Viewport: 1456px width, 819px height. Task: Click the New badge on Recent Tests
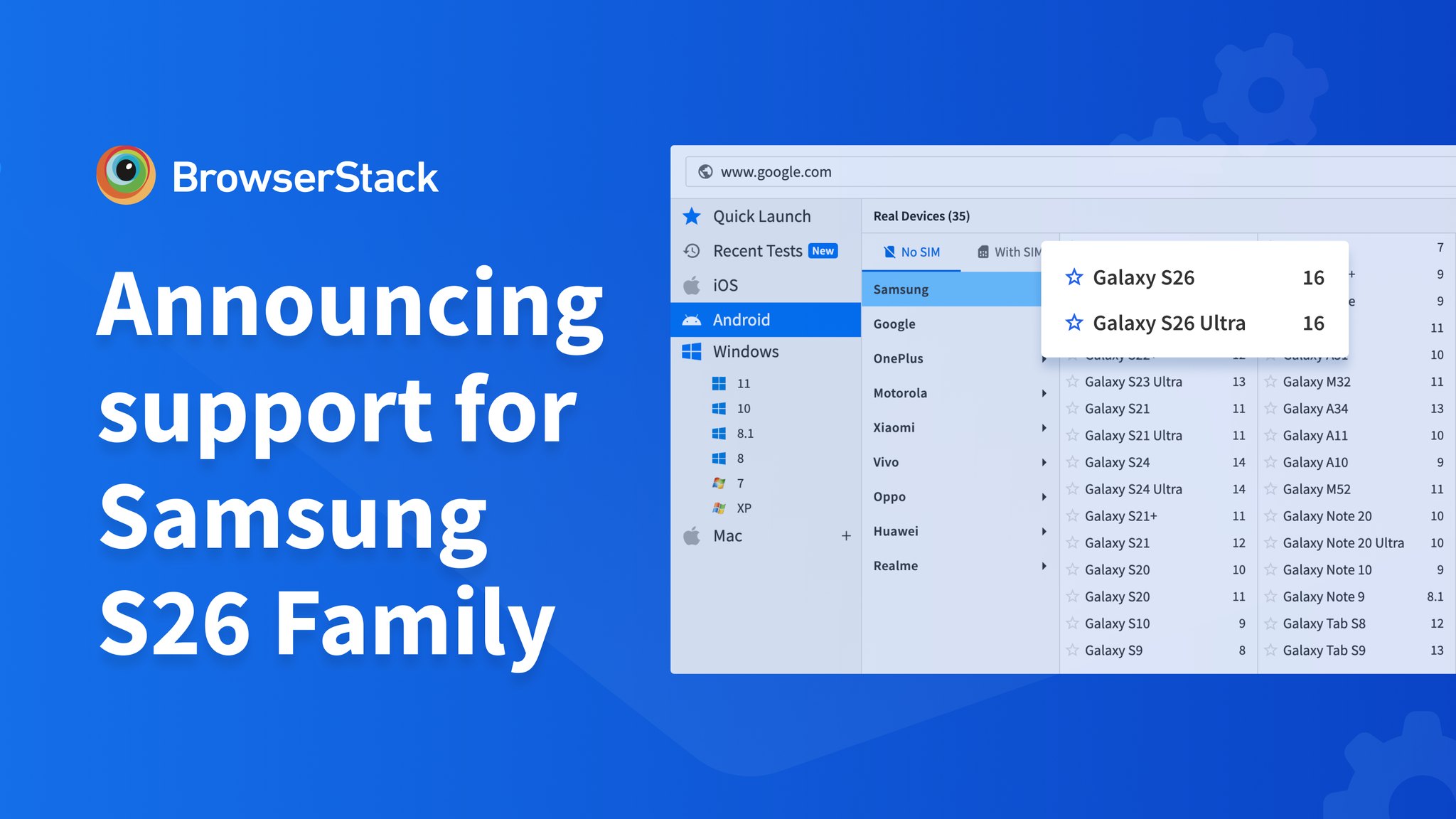(x=823, y=251)
